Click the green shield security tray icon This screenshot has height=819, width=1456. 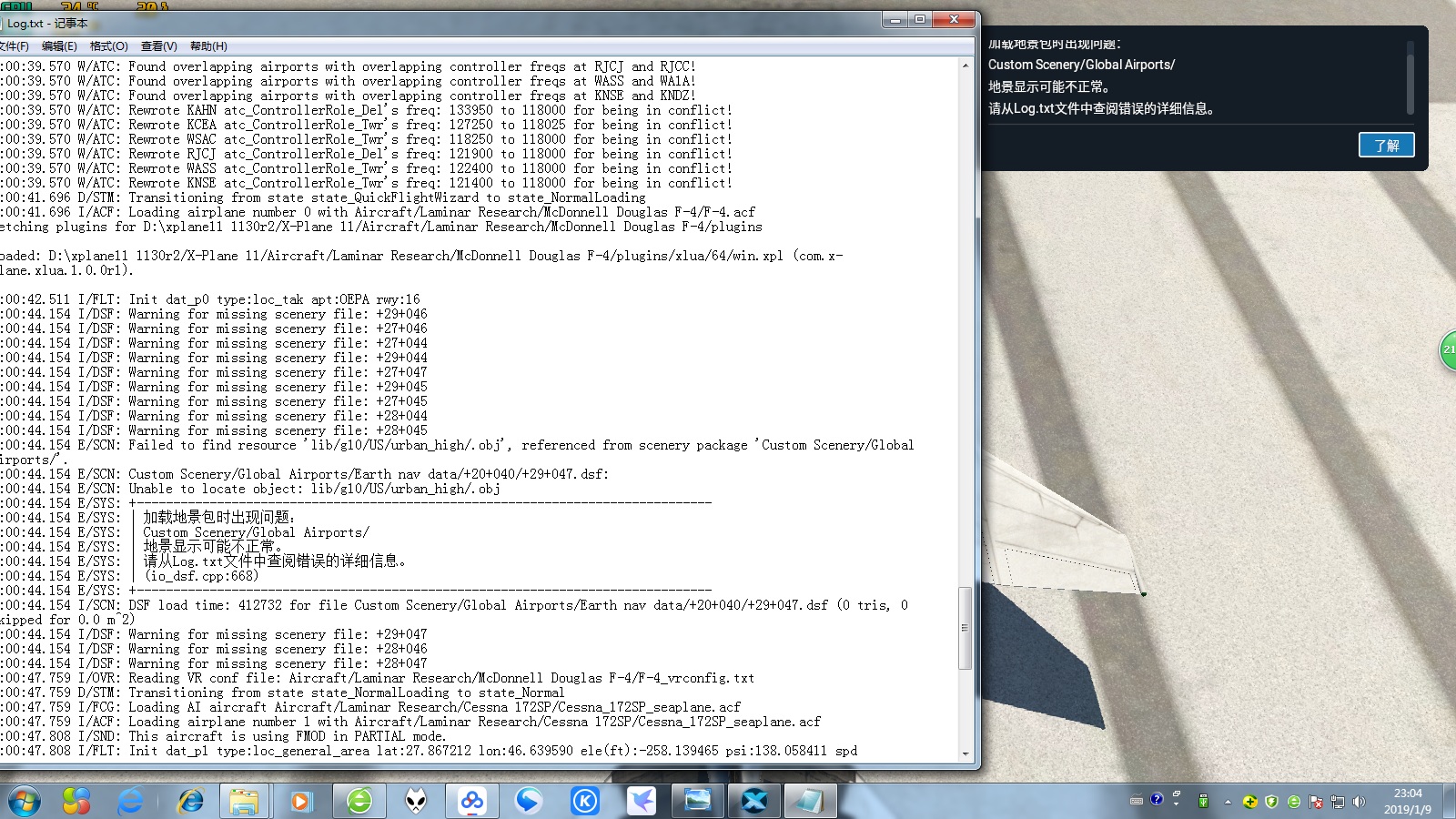click(x=1272, y=802)
